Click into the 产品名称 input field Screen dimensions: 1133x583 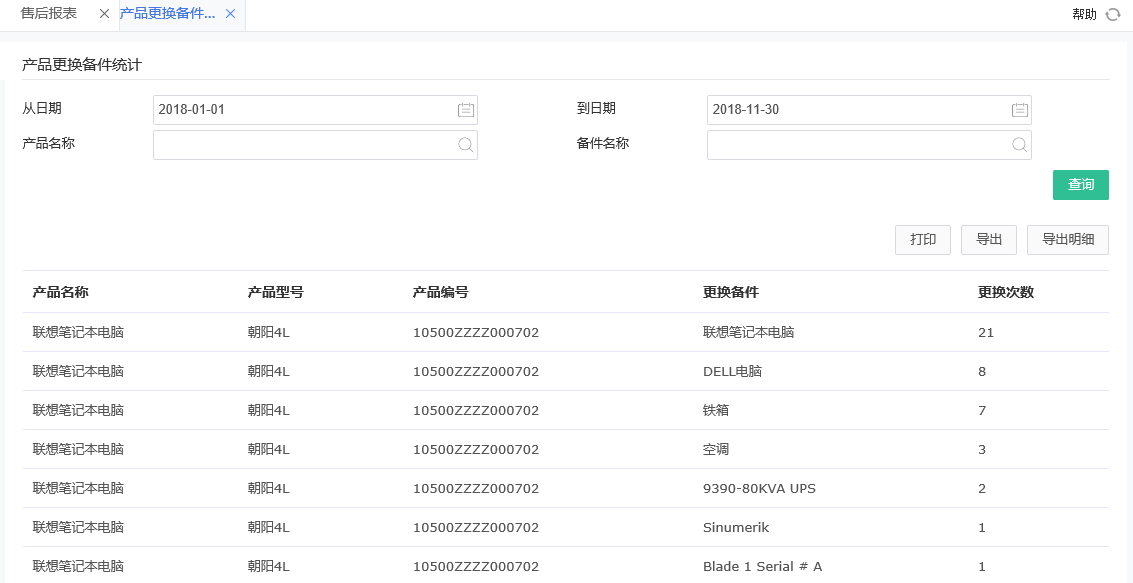(x=300, y=145)
